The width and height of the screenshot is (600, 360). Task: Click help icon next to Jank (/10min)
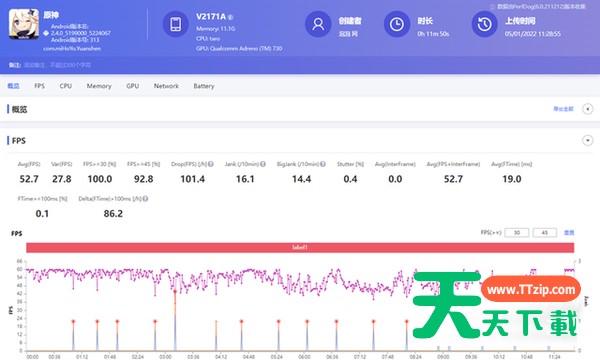click(x=263, y=164)
